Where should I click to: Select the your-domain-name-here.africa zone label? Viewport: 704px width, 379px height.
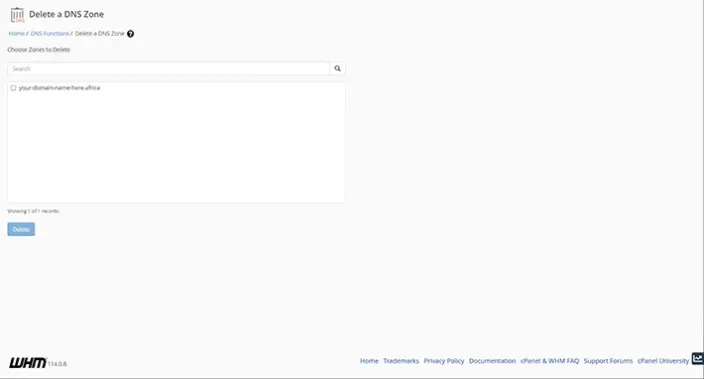point(59,88)
